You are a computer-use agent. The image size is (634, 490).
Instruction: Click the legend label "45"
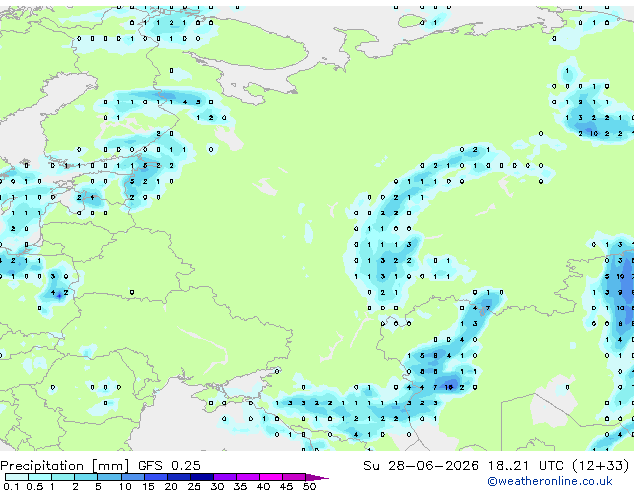pyautogui.click(x=286, y=486)
